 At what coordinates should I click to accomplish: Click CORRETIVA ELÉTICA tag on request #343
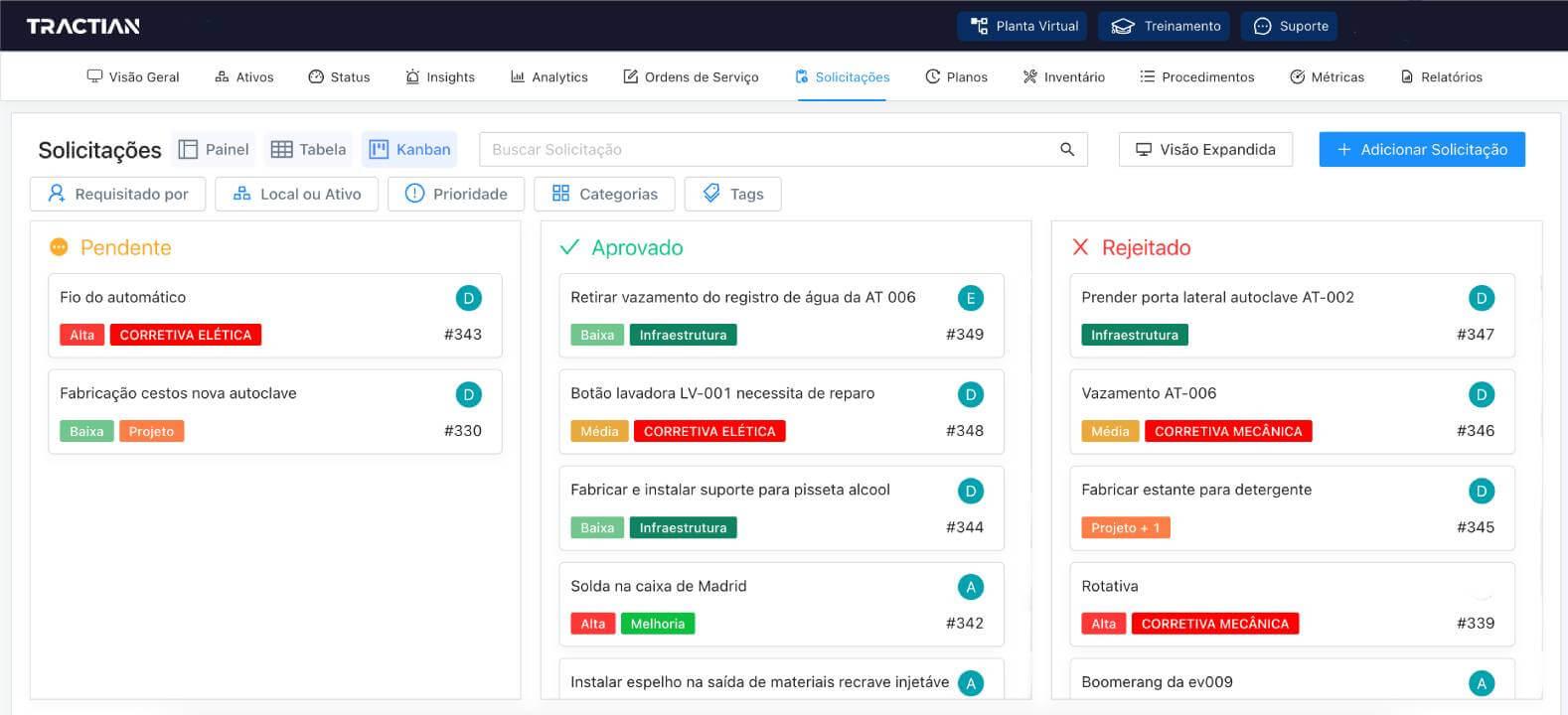[186, 335]
